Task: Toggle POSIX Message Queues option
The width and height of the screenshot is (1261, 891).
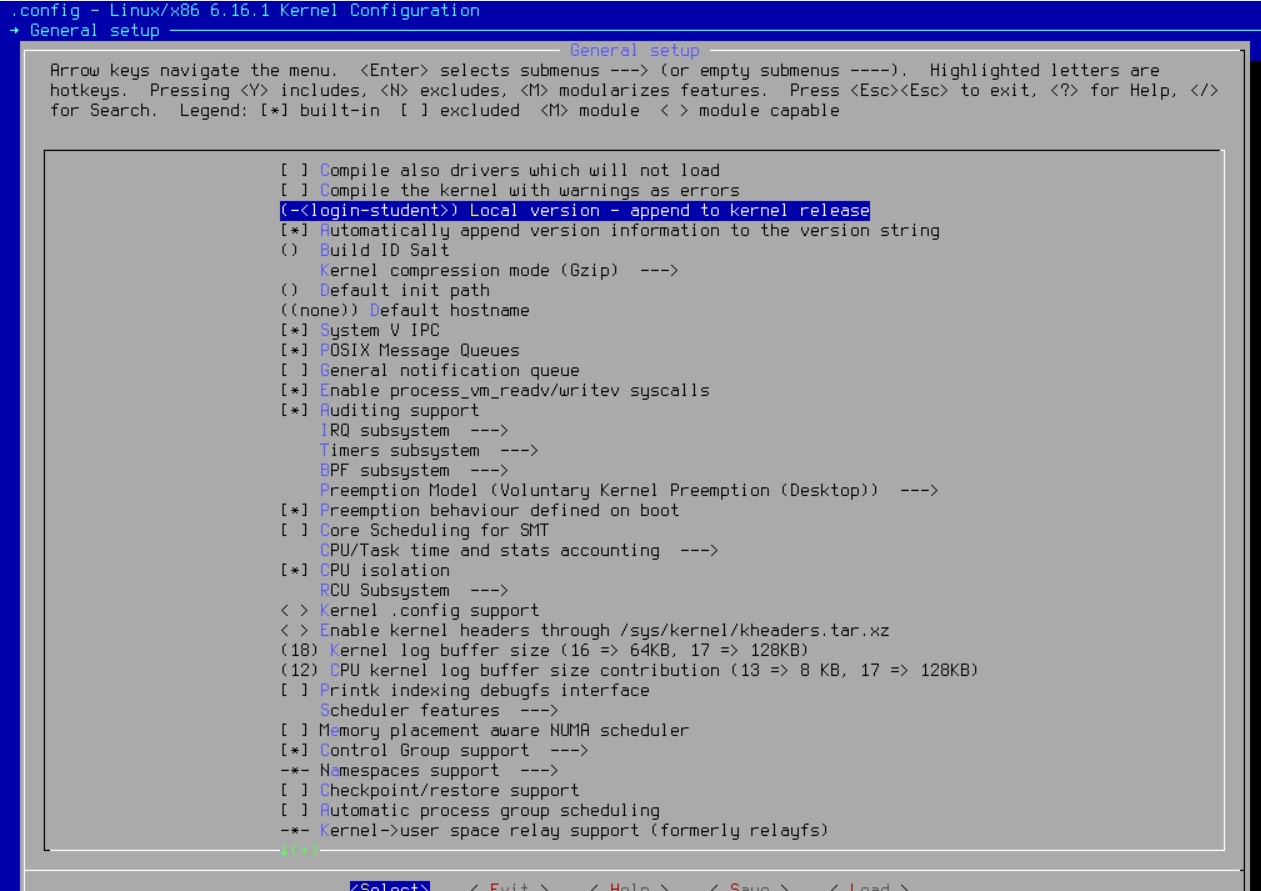Action: 400,350
